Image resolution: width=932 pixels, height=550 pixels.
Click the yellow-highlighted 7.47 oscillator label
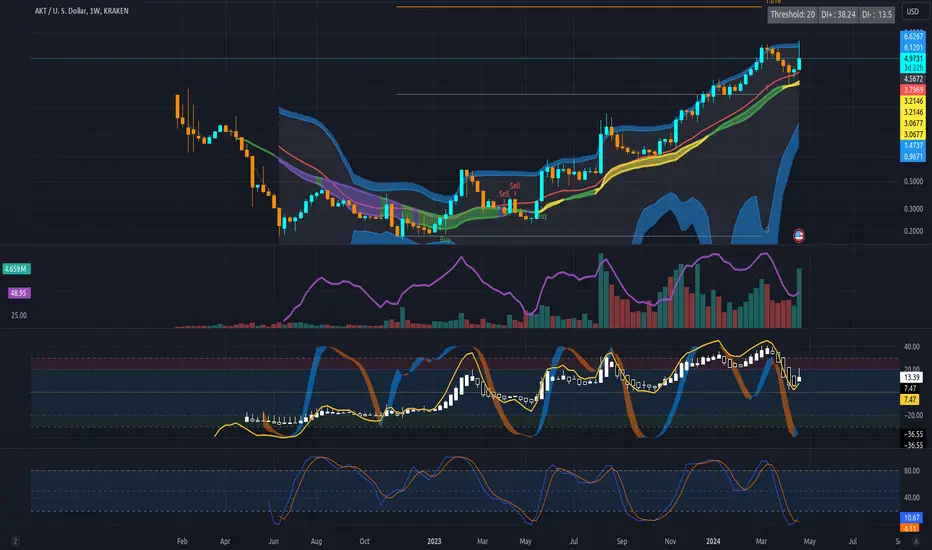pos(911,400)
